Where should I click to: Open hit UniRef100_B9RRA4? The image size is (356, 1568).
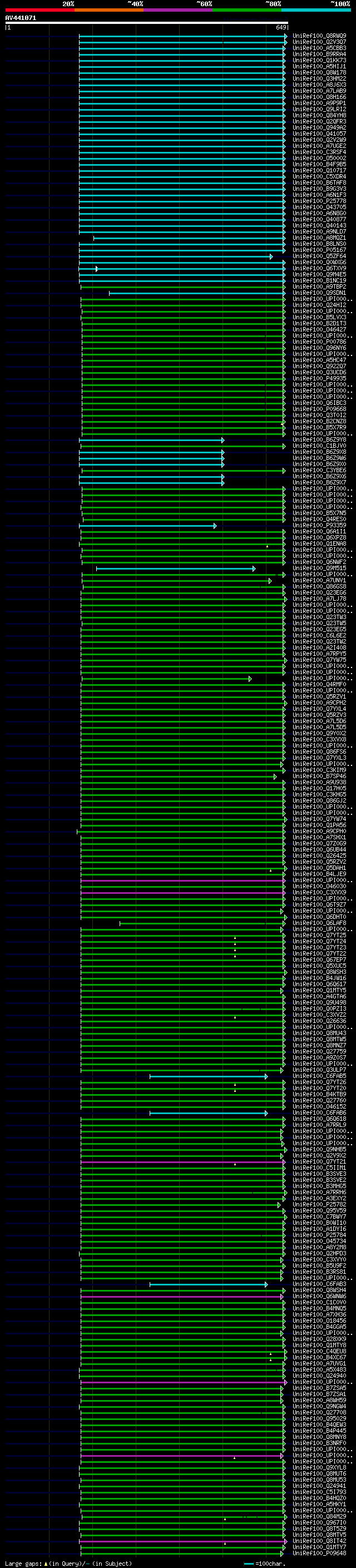(319, 54)
